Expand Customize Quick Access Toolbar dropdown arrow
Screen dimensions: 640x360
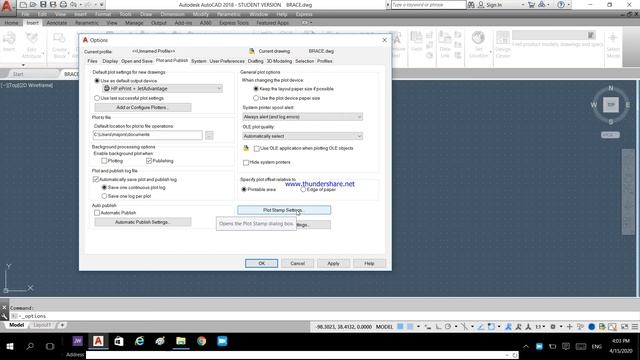[102, 5]
